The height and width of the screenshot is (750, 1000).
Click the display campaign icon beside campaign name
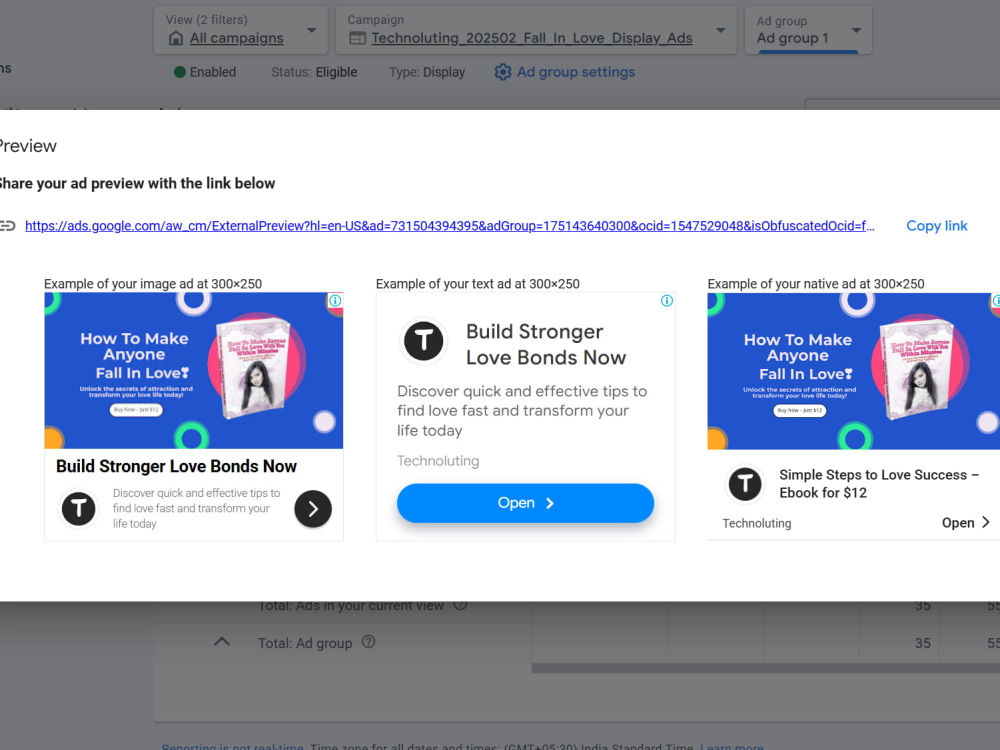coord(357,38)
